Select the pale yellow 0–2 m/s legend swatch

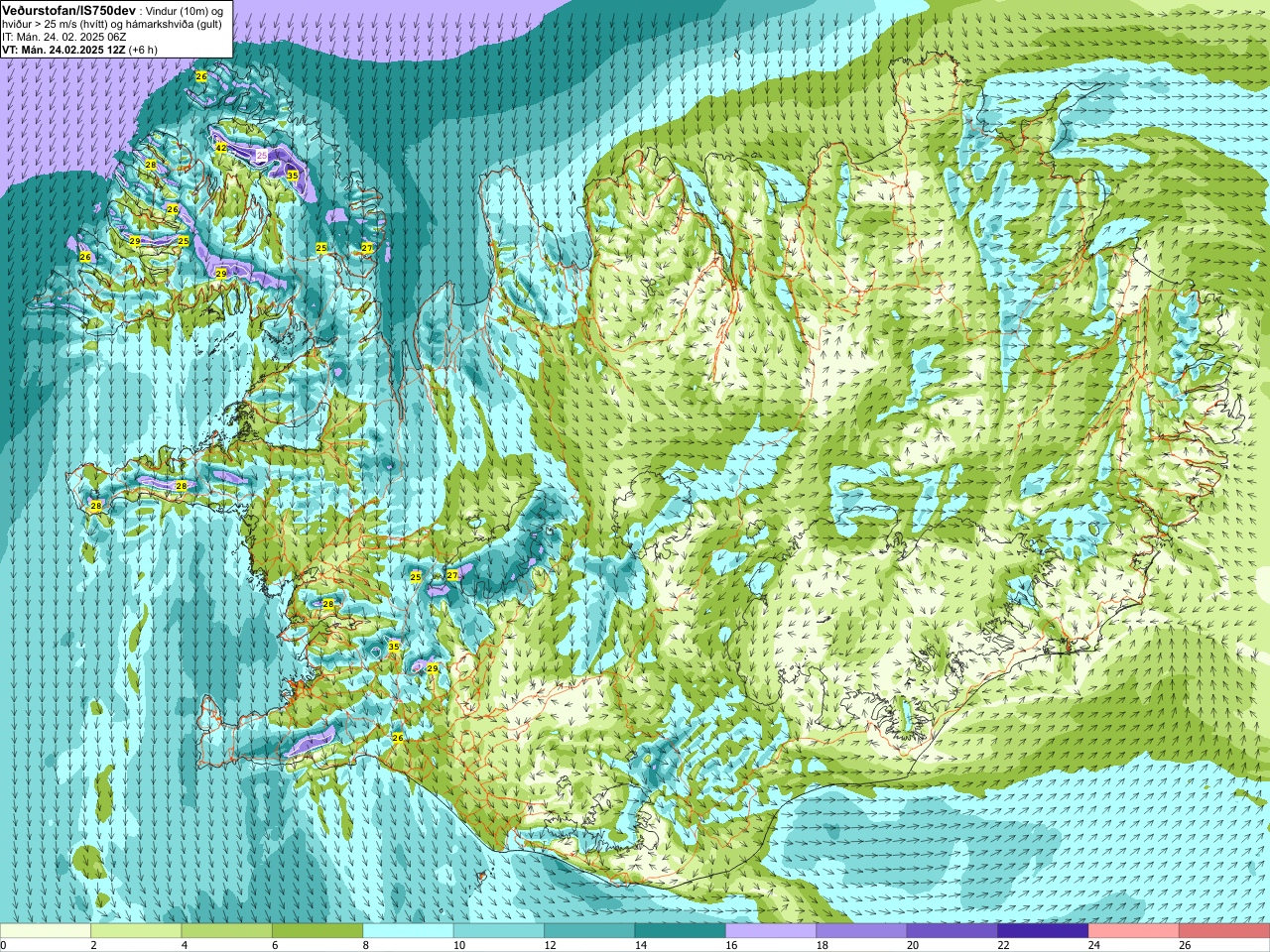click(x=46, y=931)
